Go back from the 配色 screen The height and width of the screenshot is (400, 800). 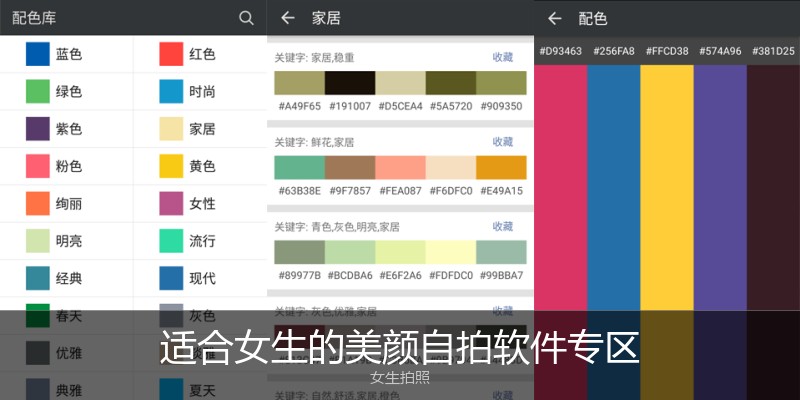click(555, 19)
